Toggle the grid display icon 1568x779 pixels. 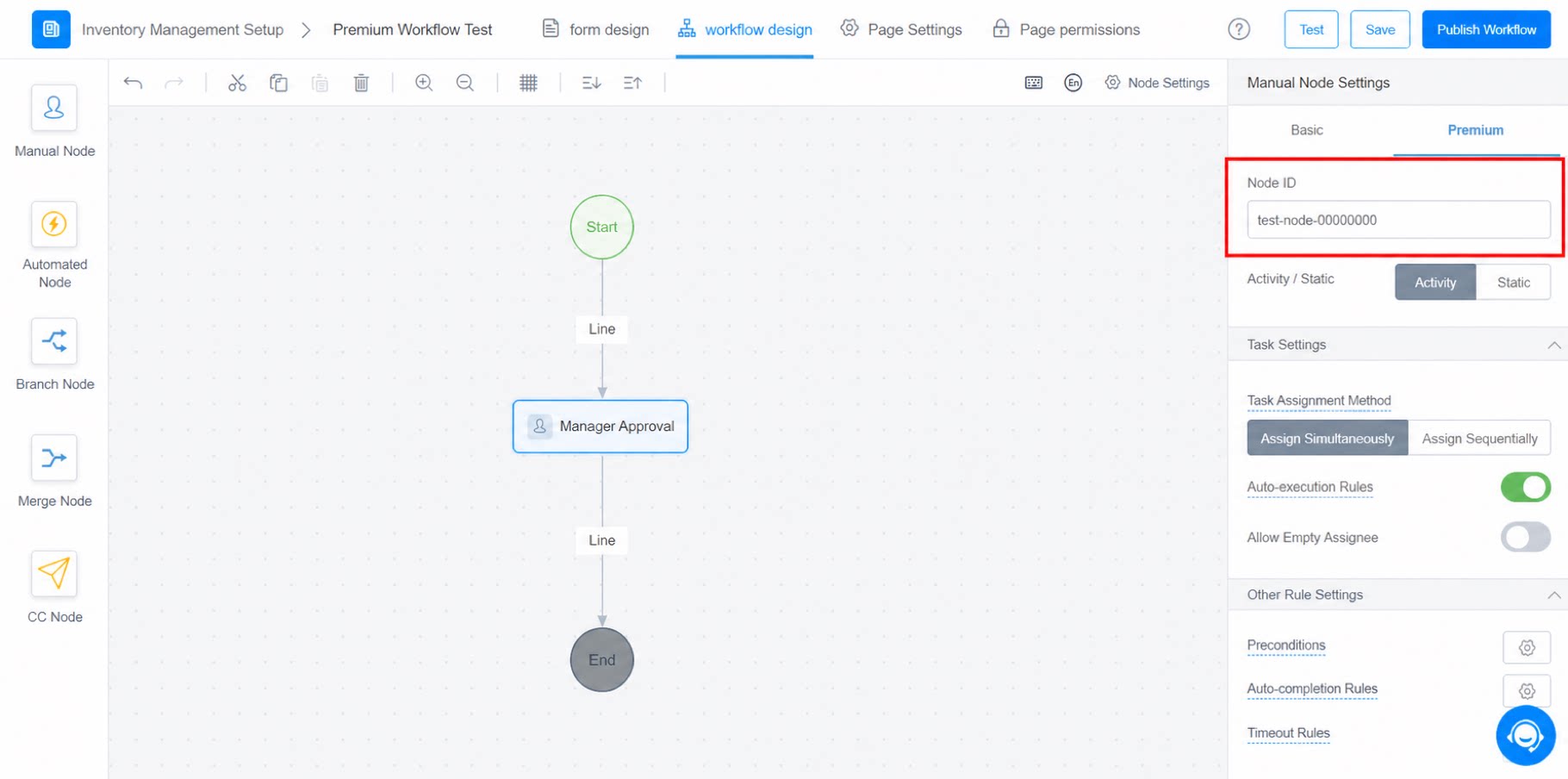pyautogui.click(x=528, y=83)
